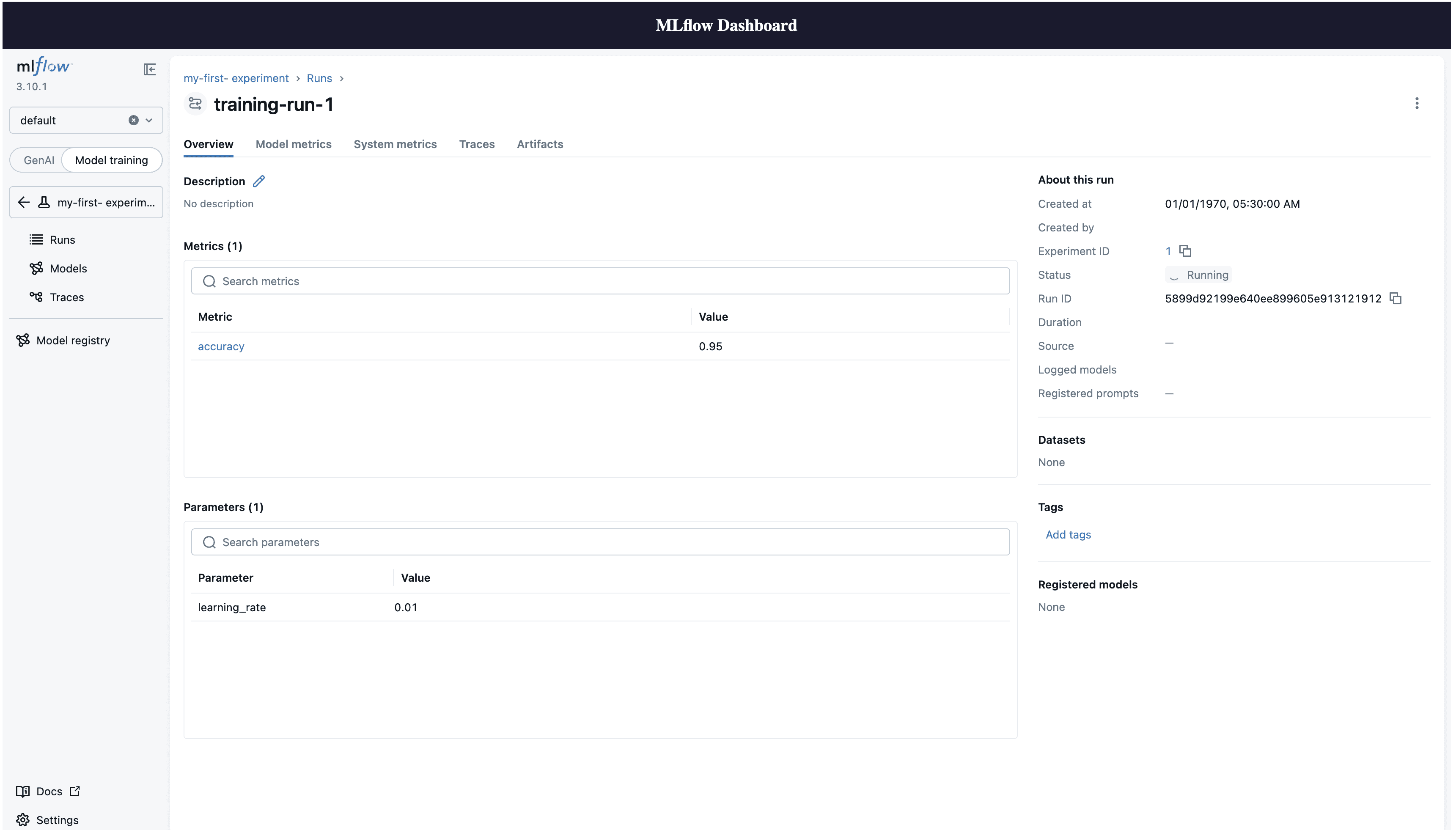The height and width of the screenshot is (830, 1456).
Task: Click the 0.95 accuracy value
Action: 711,346
